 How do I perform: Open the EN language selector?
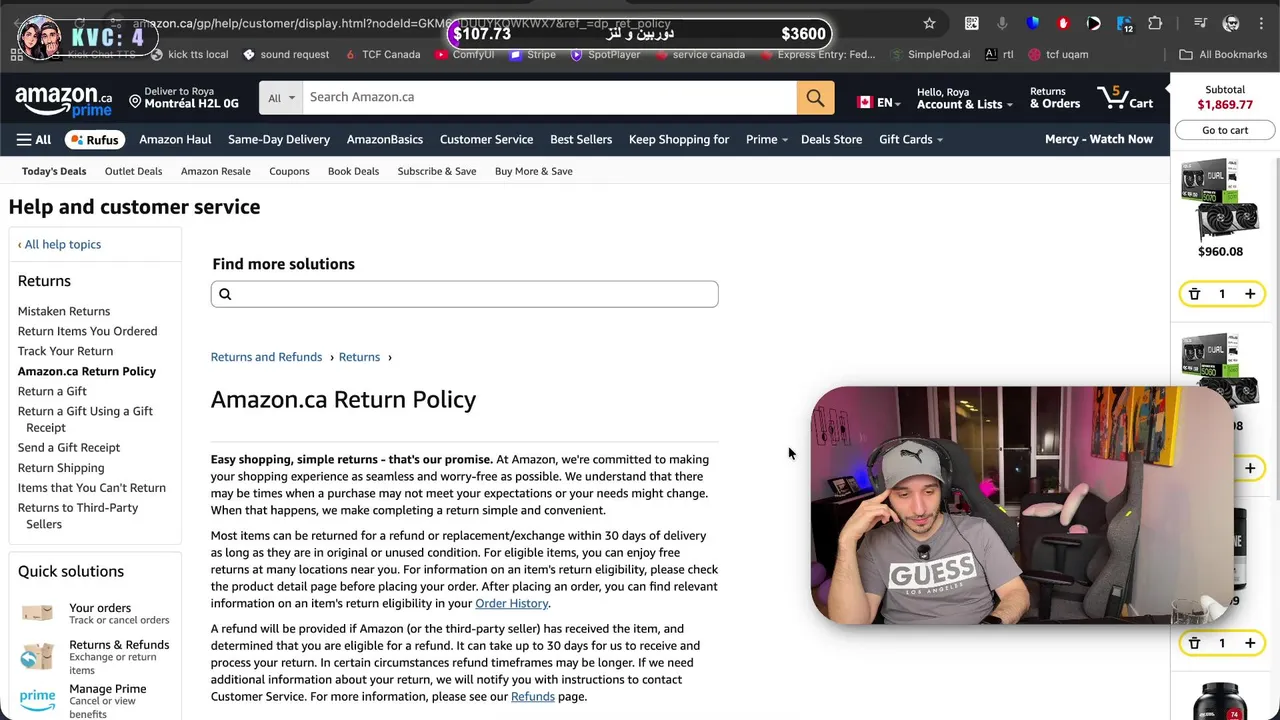pos(878,102)
